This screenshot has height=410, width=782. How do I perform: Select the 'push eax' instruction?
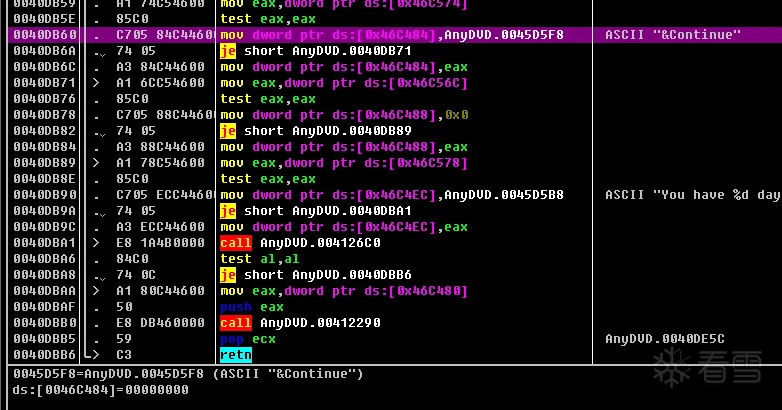point(252,306)
